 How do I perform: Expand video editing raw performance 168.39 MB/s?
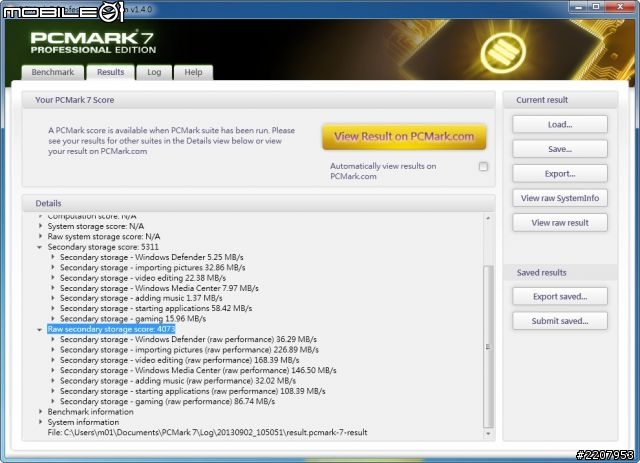(x=53, y=360)
